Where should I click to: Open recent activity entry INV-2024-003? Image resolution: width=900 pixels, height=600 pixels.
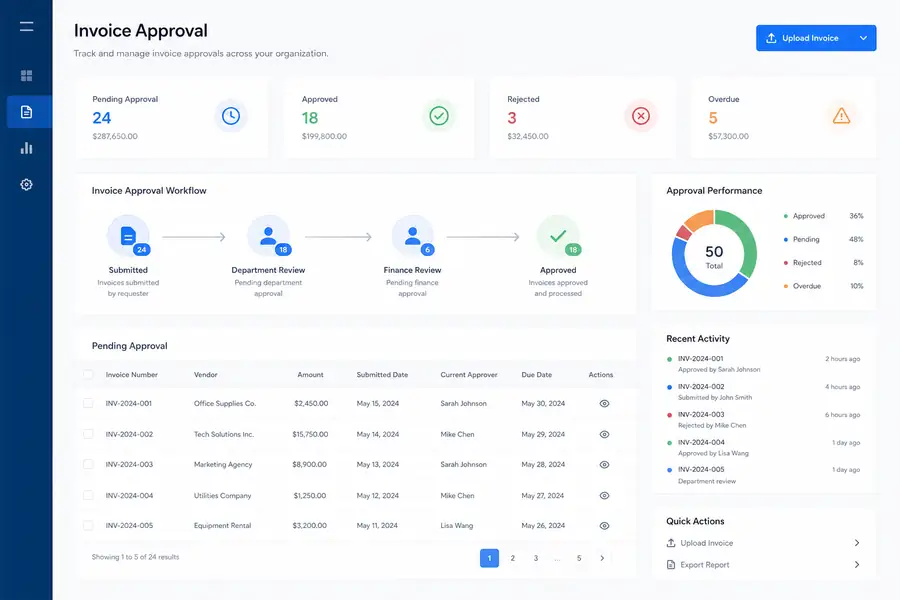coord(763,420)
